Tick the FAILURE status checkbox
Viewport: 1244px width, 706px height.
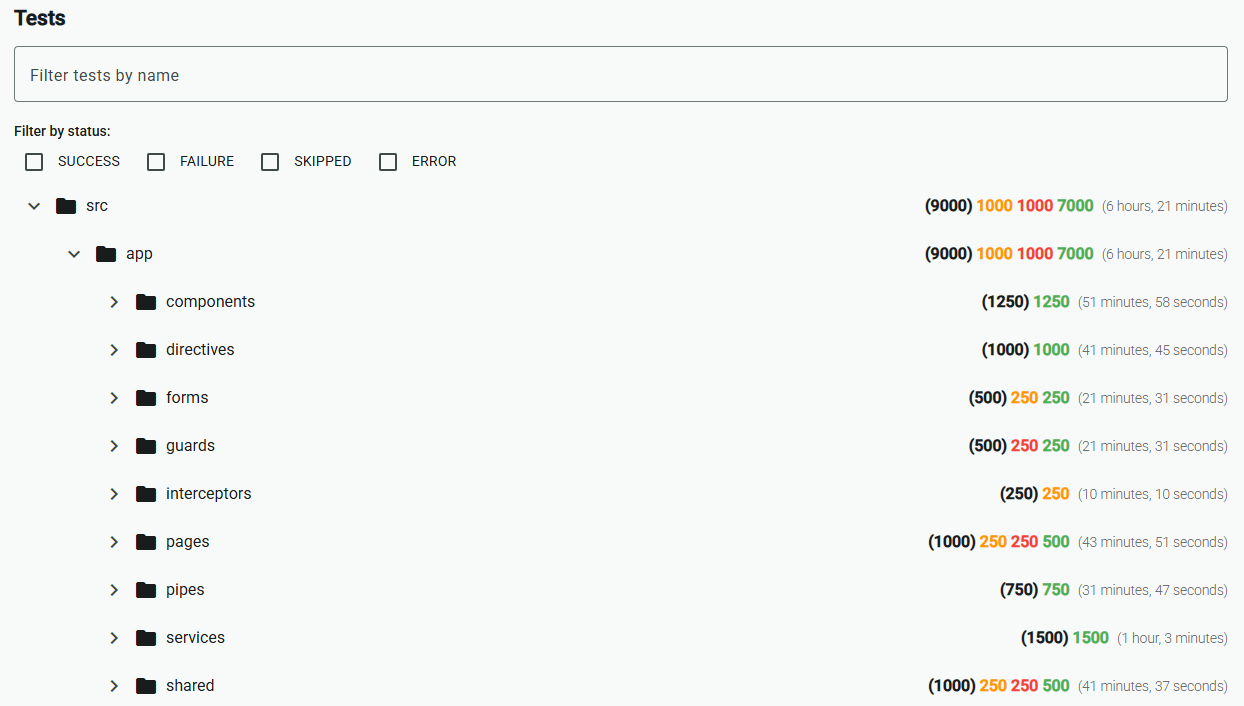(x=156, y=162)
